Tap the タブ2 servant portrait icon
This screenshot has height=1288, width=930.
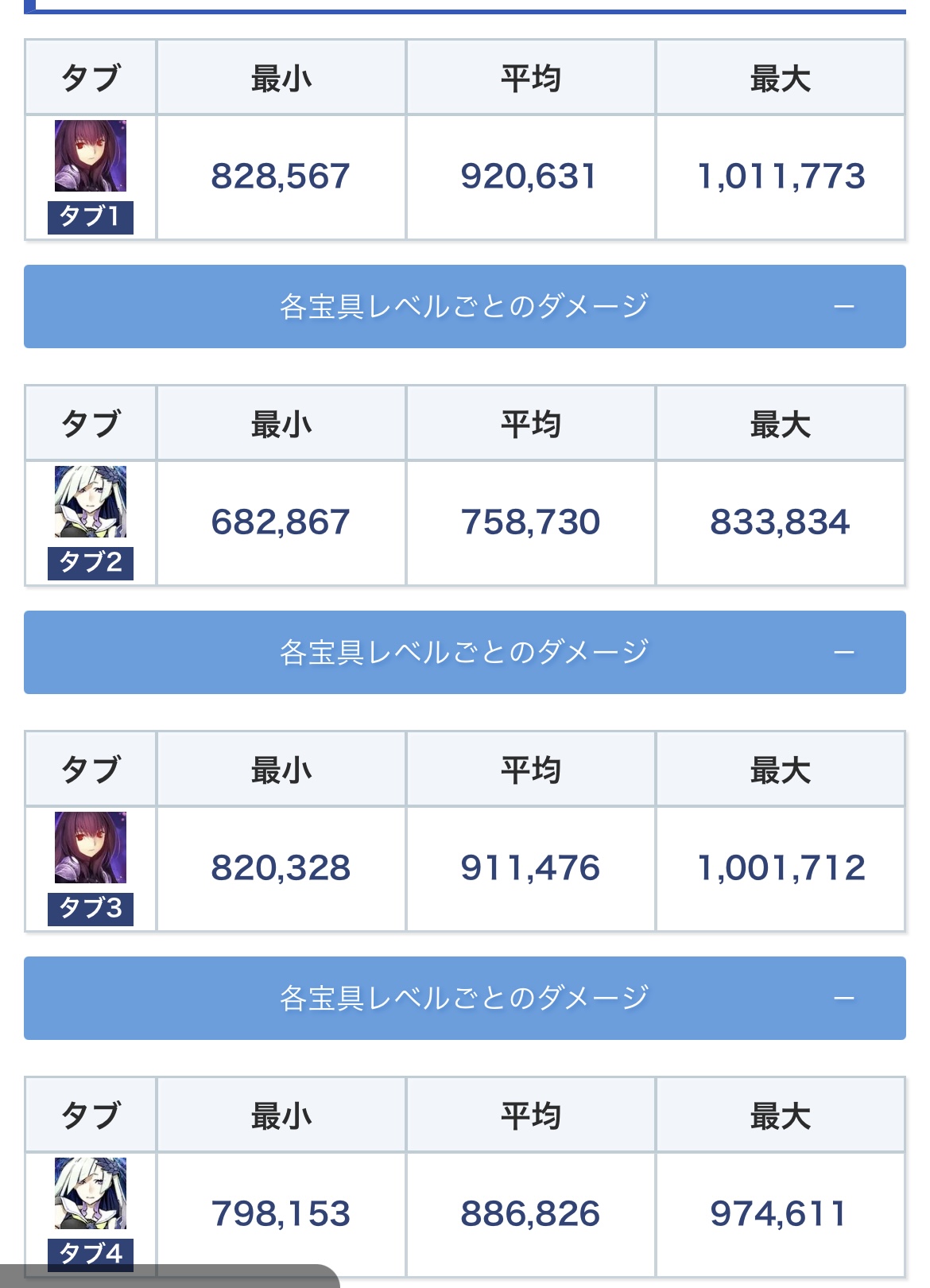[91, 502]
